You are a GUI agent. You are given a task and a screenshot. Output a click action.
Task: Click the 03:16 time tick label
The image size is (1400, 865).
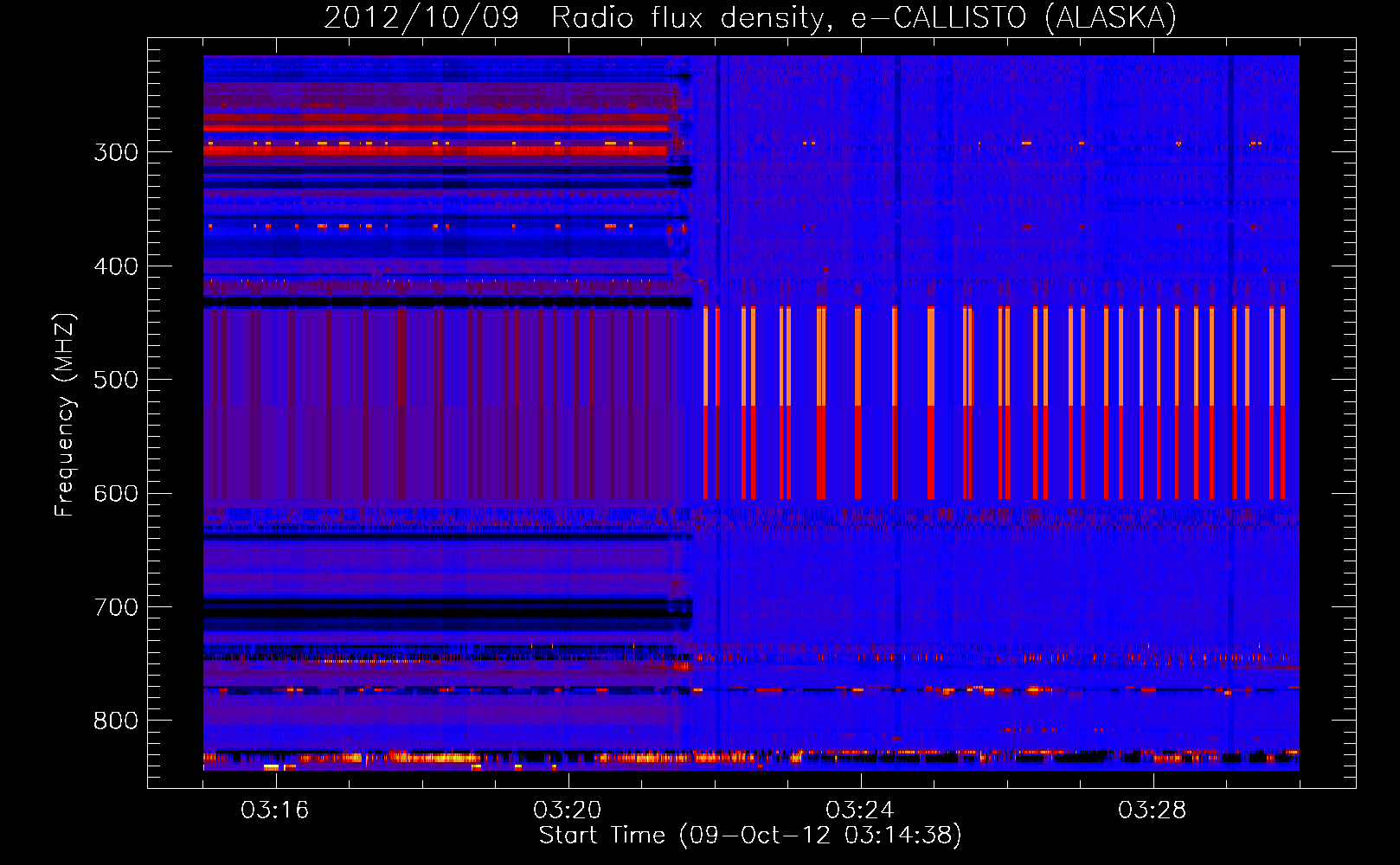275,811
